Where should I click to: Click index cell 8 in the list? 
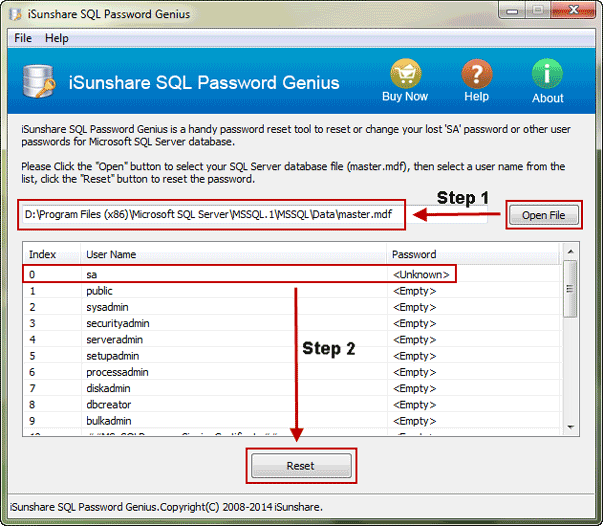(32, 404)
